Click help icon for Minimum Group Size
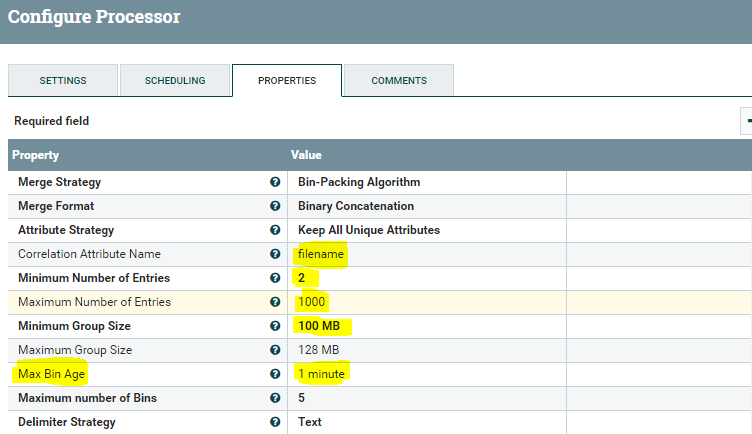The width and height of the screenshot is (752, 434). [274, 327]
